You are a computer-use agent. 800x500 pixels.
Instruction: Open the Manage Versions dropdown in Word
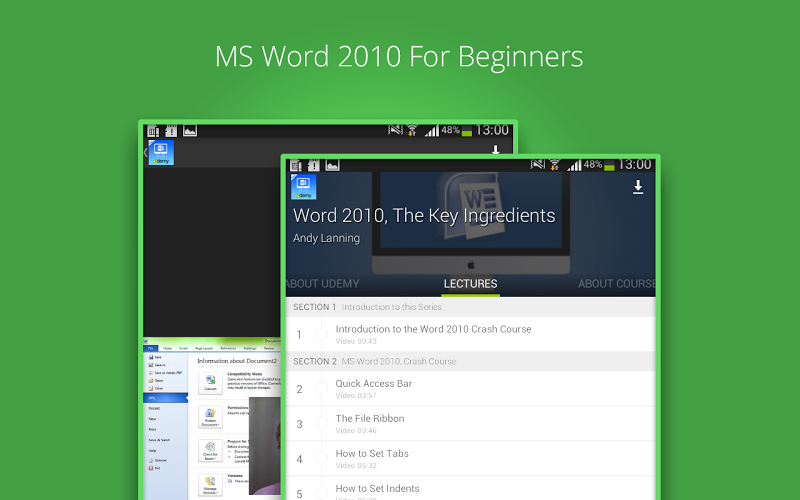210,485
